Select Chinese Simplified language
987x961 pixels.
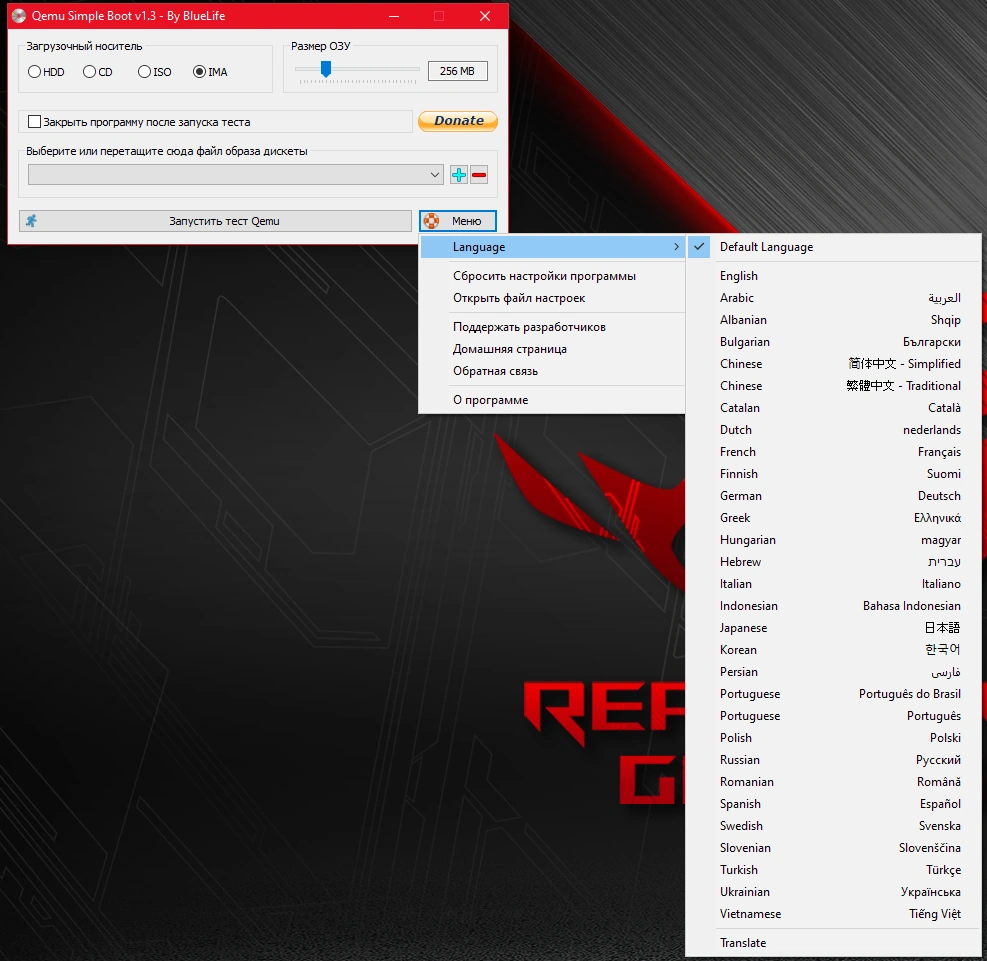[833, 364]
